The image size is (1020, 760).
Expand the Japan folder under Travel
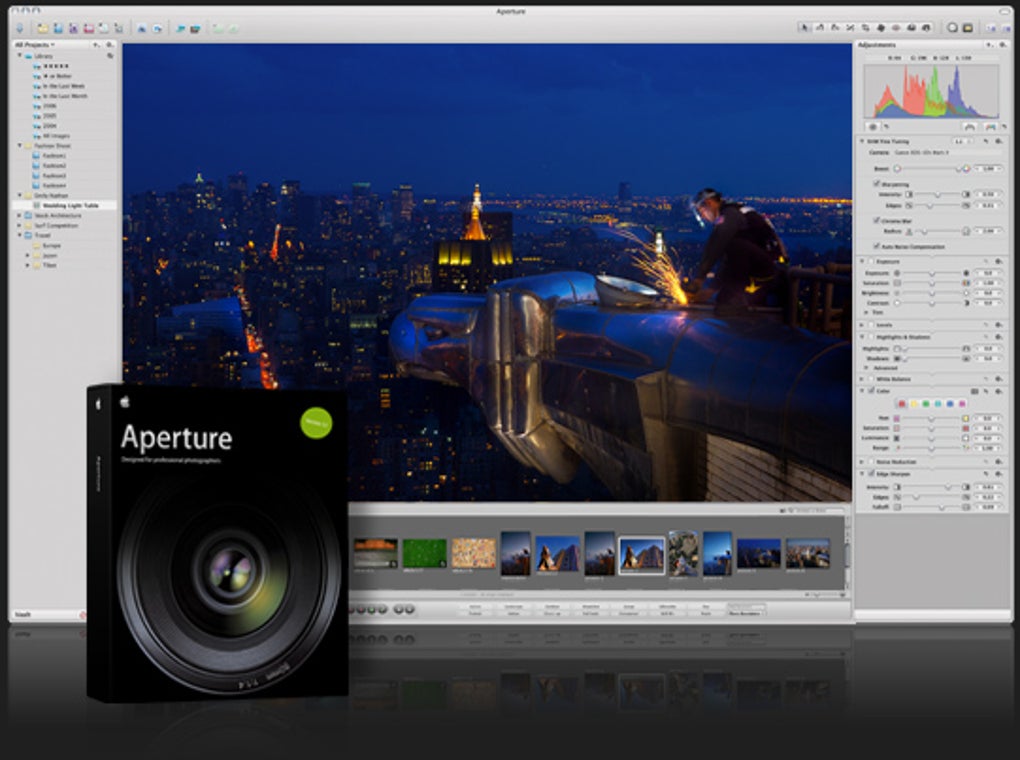[27, 256]
